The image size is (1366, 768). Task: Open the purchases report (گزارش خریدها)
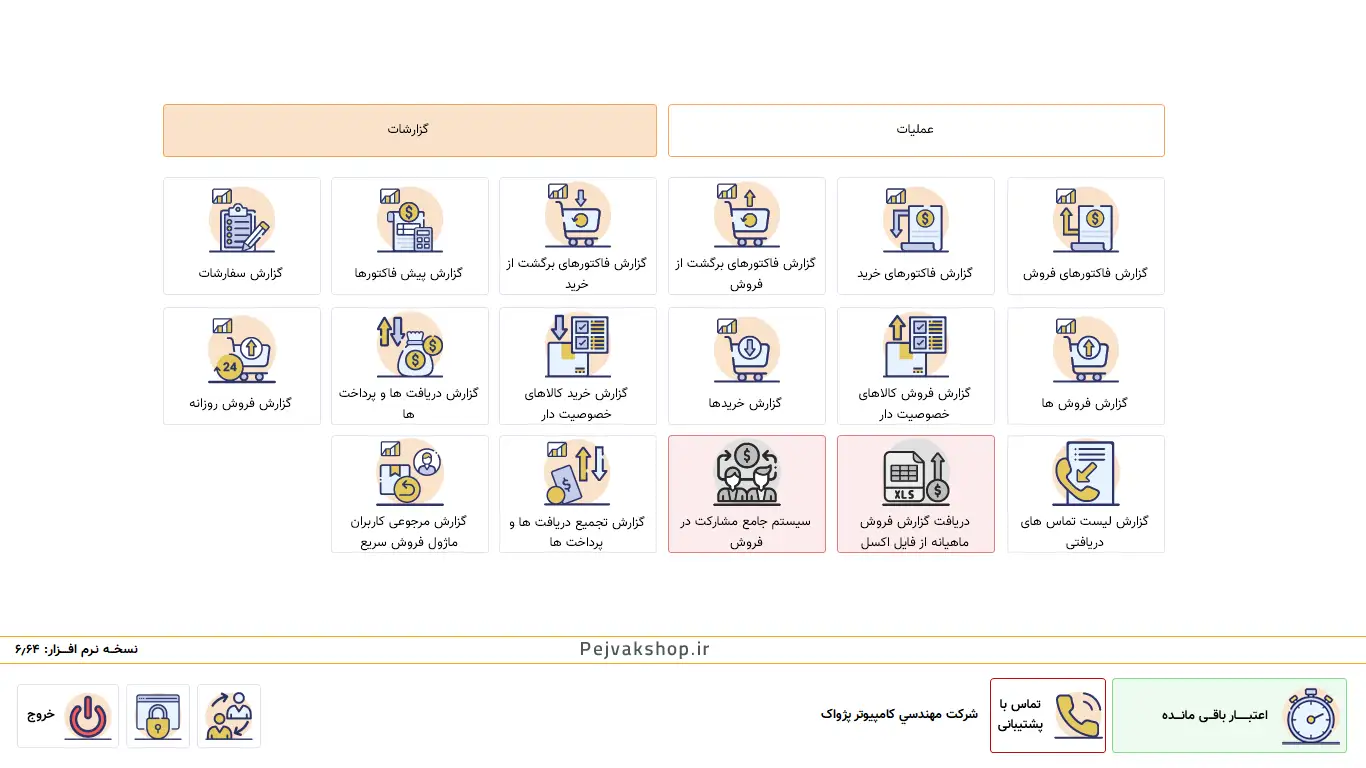pyautogui.click(x=746, y=365)
